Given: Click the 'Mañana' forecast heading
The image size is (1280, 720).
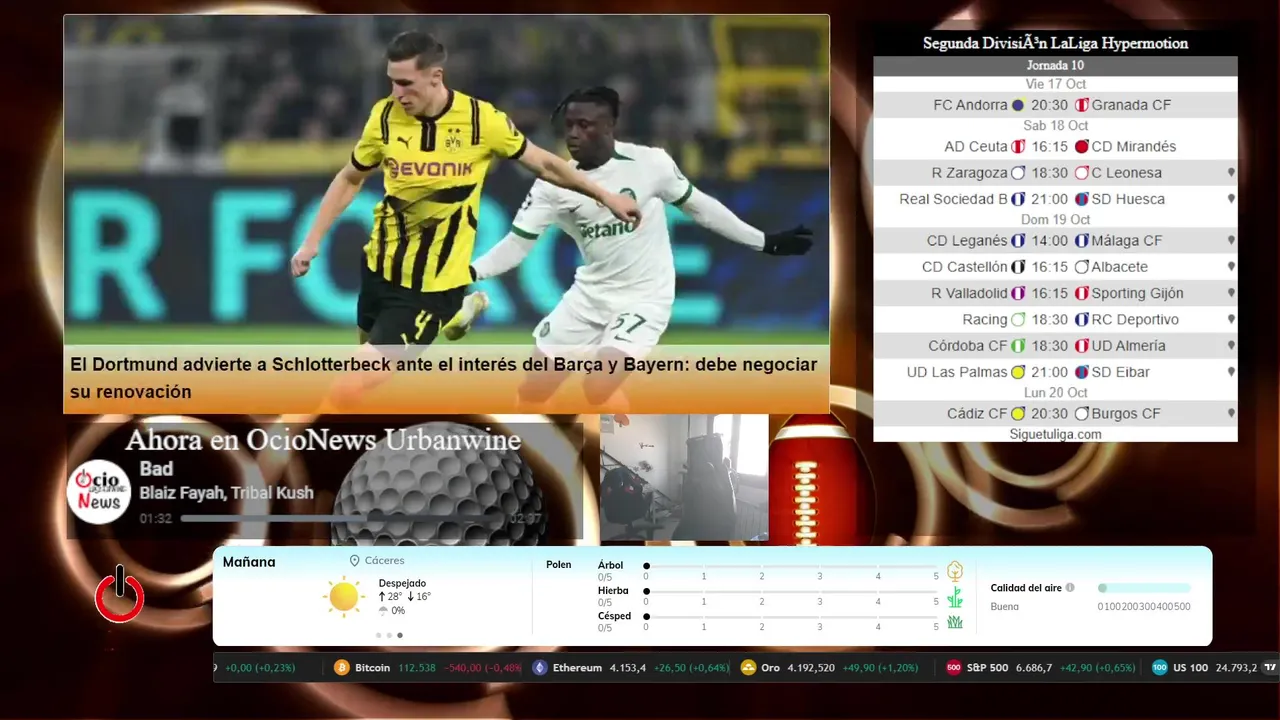Looking at the screenshot, I should pyautogui.click(x=249, y=562).
